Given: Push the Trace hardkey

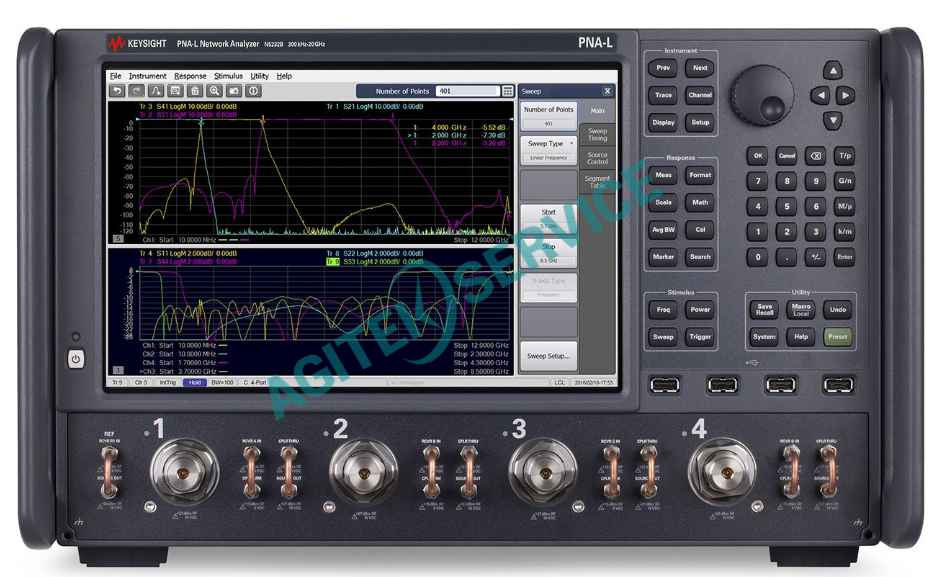Looking at the screenshot, I should 663,95.
